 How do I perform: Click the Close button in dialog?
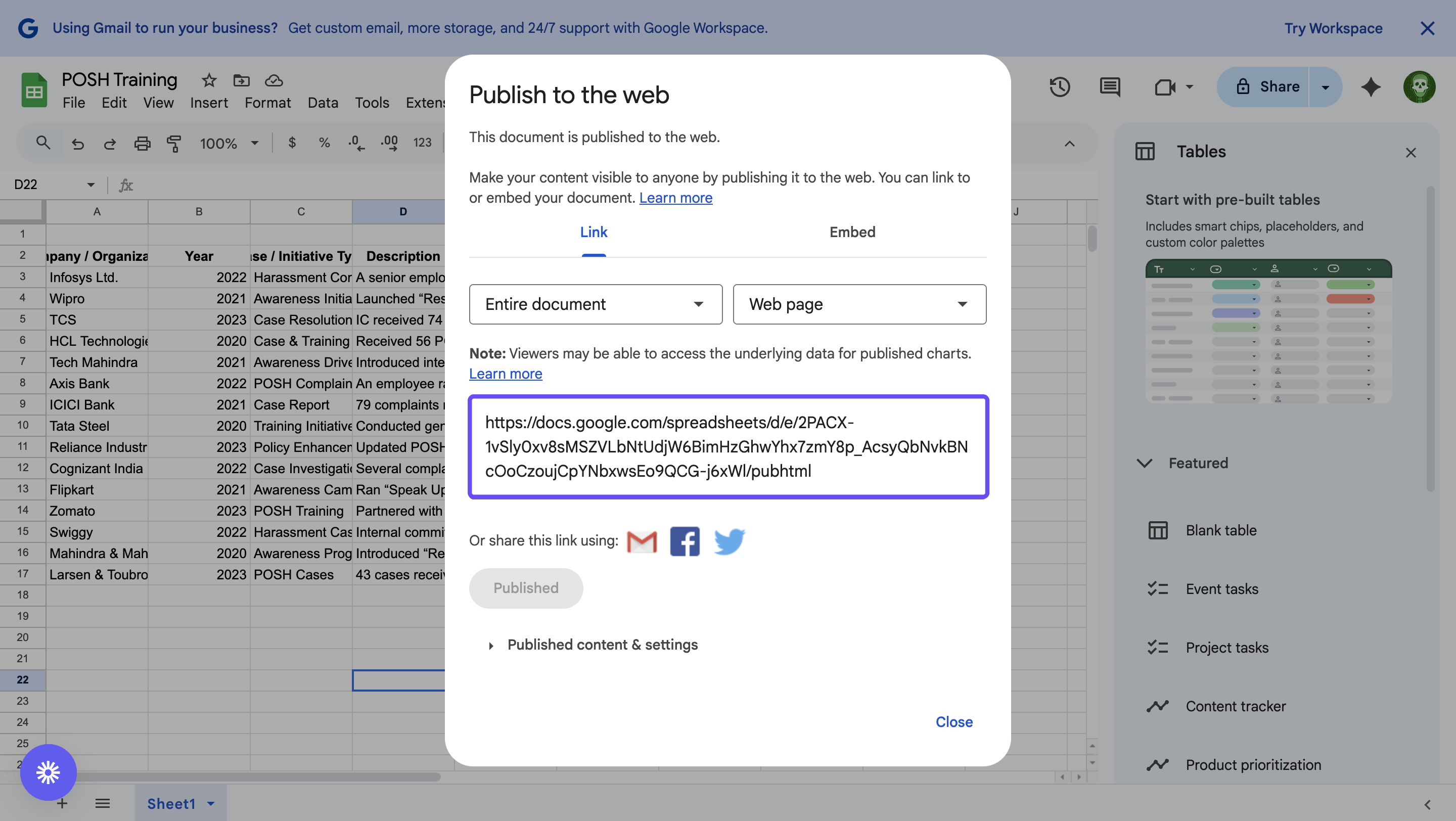click(x=953, y=722)
